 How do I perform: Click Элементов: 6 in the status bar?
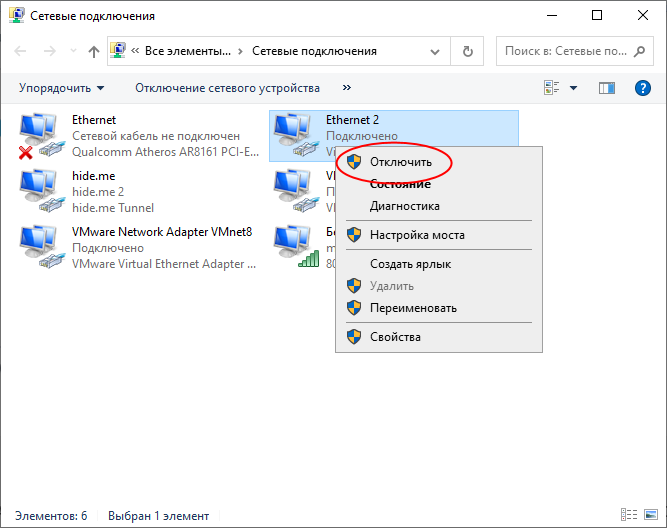tap(51, 516)
